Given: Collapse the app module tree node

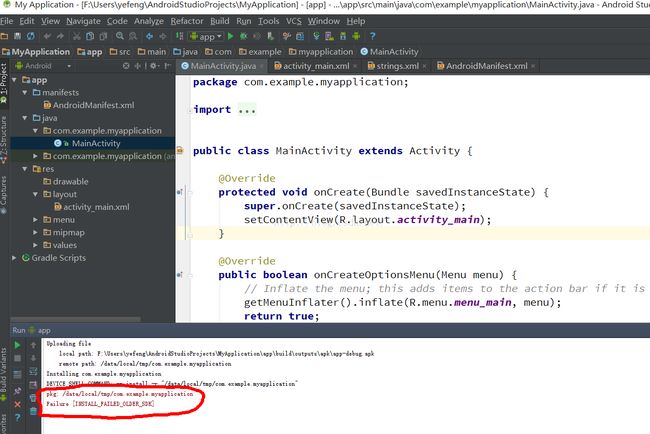Looking at the screenshot, I should tap(15, 80).
